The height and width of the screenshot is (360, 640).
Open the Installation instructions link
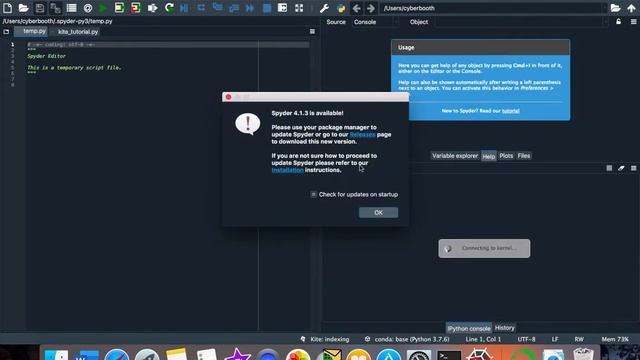click(287, 170)
